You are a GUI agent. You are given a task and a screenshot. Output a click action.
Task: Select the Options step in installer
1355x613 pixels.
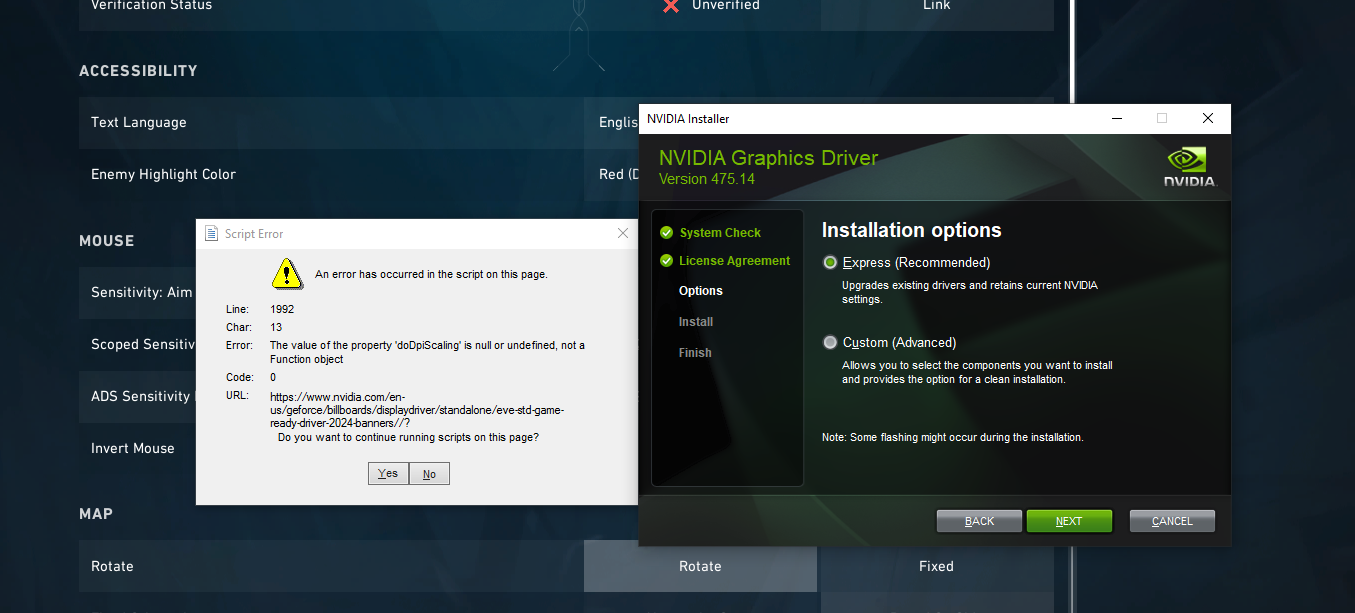(701, 291)
